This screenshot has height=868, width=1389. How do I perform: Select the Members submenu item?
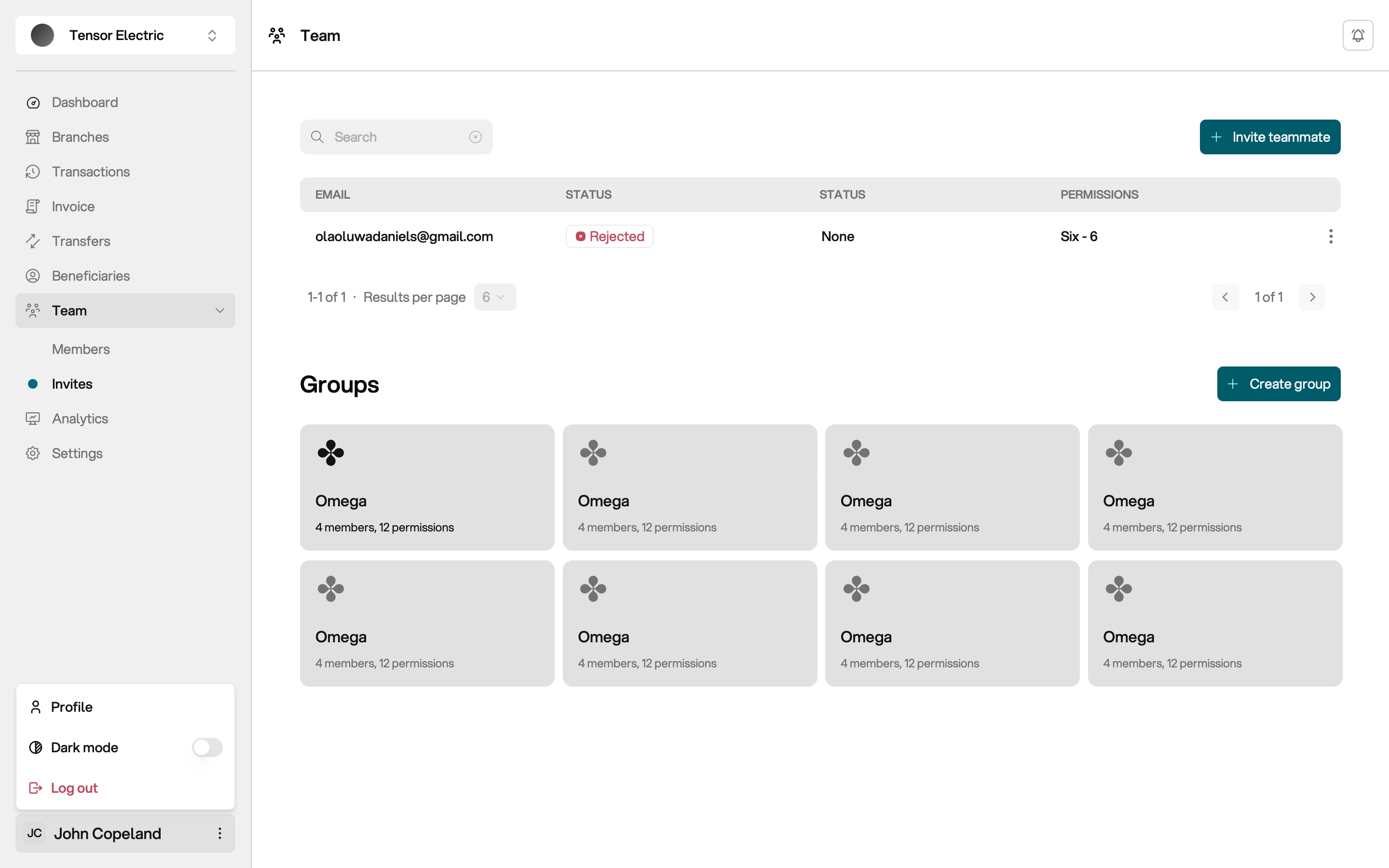(81, 349)
